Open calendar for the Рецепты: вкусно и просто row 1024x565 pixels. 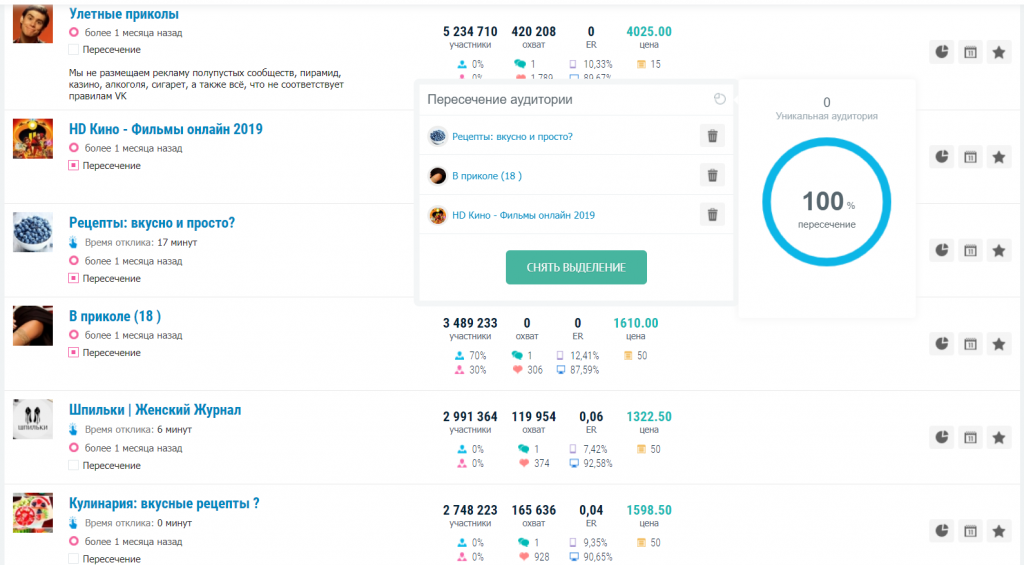(x=970, y=250)
